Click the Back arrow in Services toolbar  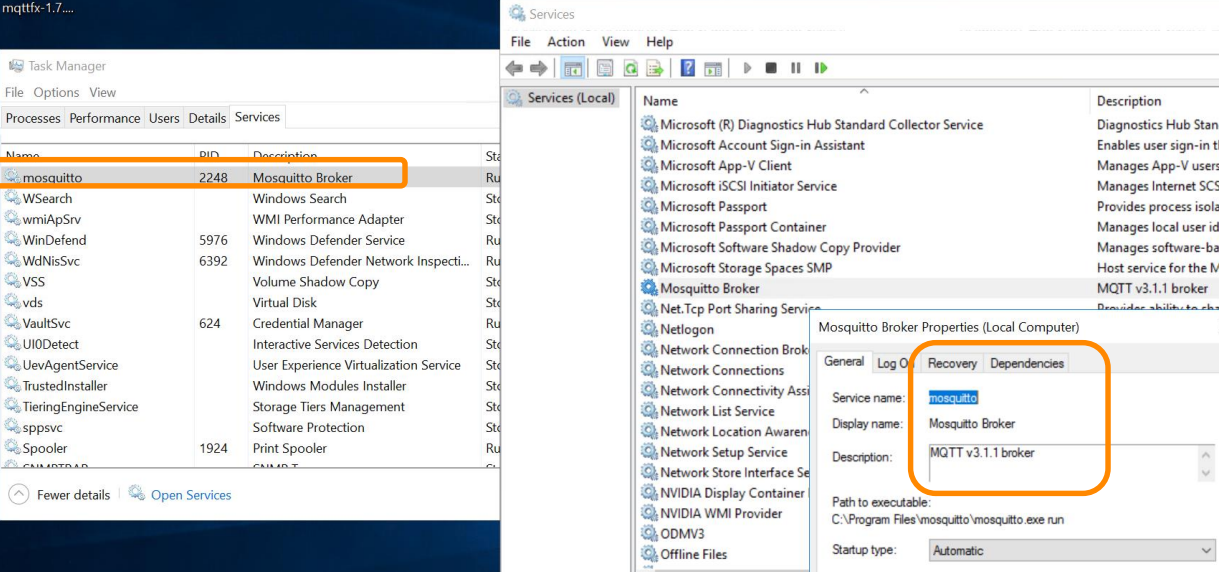514,68
